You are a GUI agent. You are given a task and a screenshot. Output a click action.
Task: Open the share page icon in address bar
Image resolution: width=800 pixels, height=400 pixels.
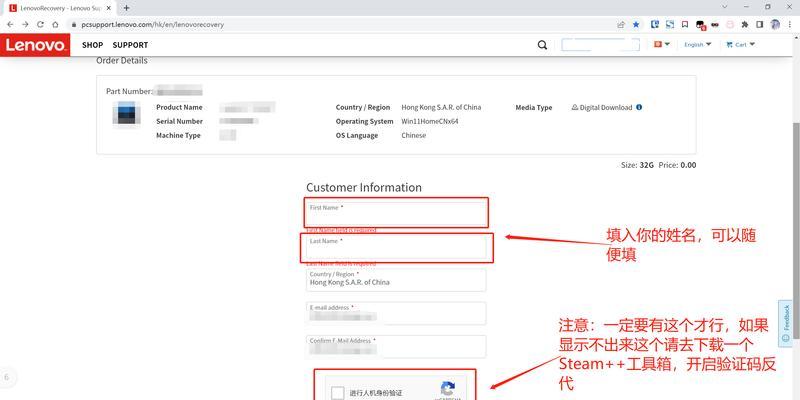[621, 24]
